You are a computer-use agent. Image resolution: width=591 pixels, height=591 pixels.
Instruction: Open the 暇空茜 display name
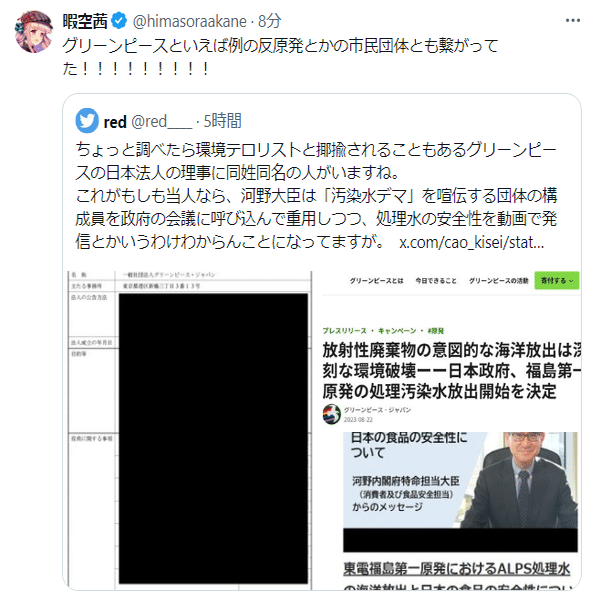pos(85,21)
